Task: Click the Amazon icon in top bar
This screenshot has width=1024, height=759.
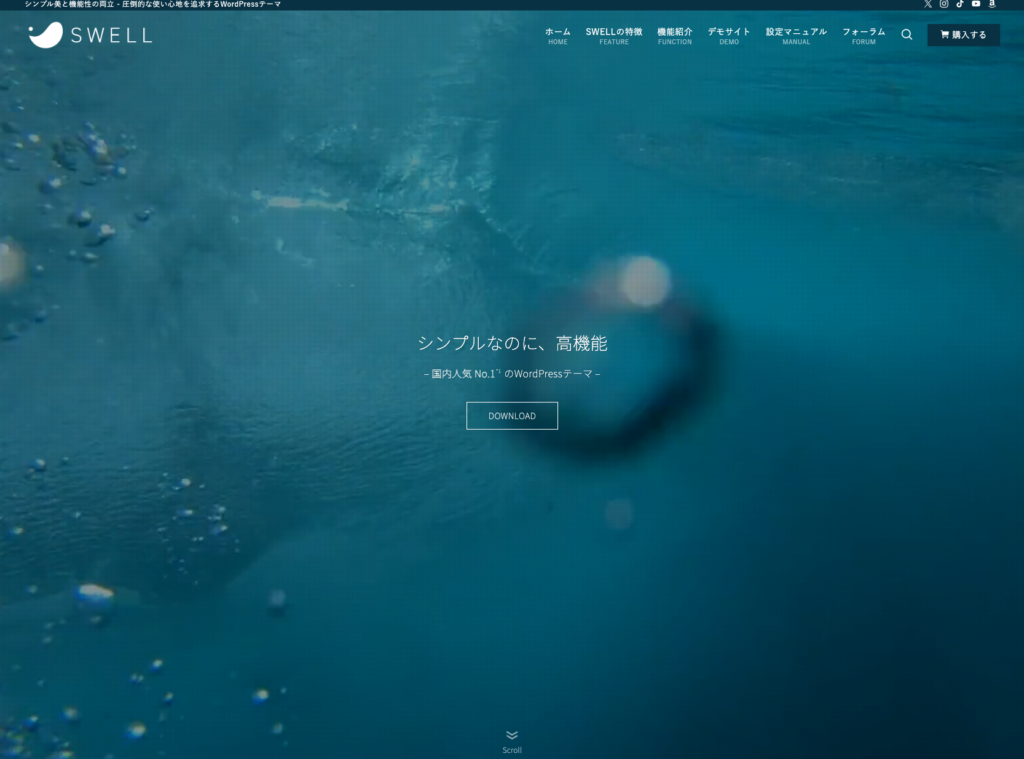Action: (992, 4)
